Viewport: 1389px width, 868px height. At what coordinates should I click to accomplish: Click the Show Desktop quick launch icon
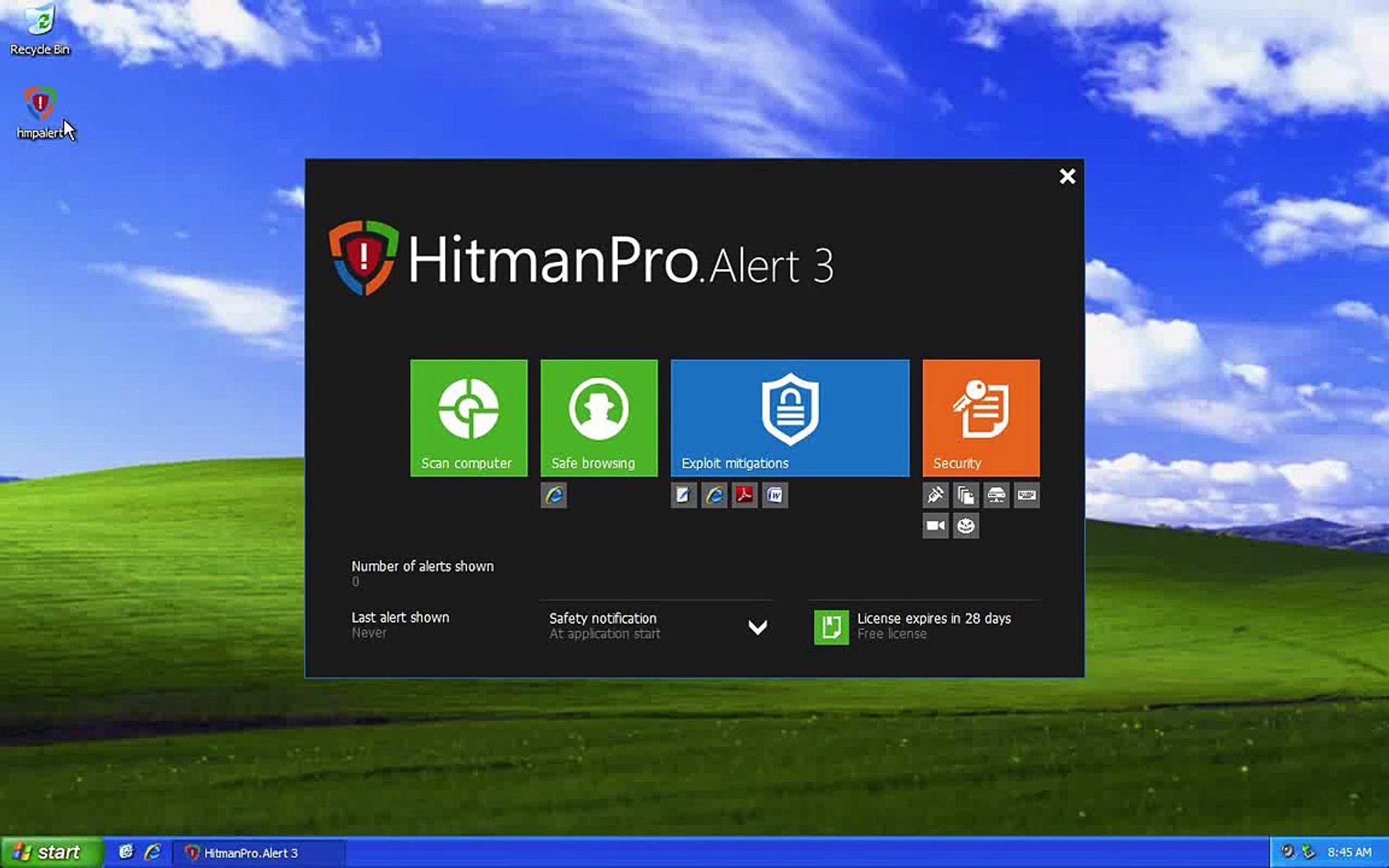(126, 852)
